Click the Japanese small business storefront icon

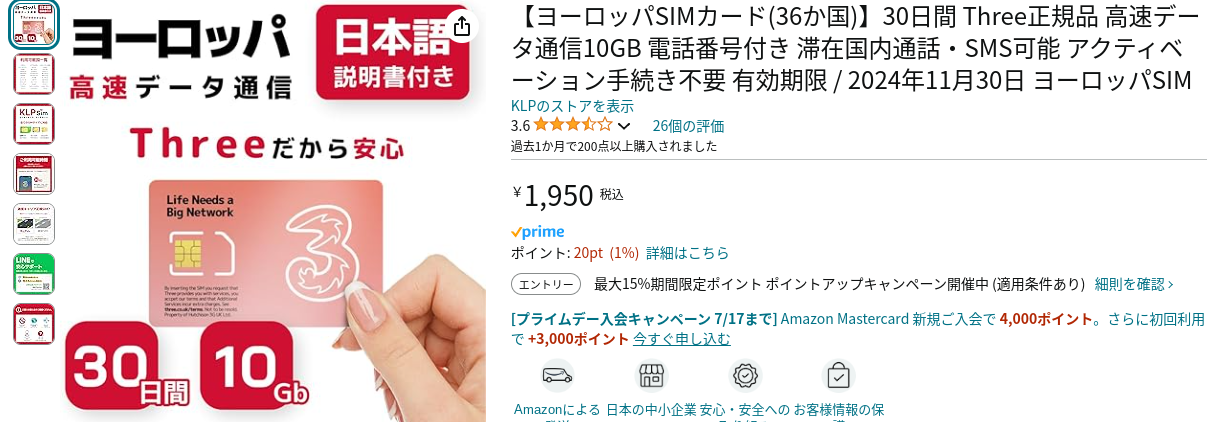[x=652, y=375]
